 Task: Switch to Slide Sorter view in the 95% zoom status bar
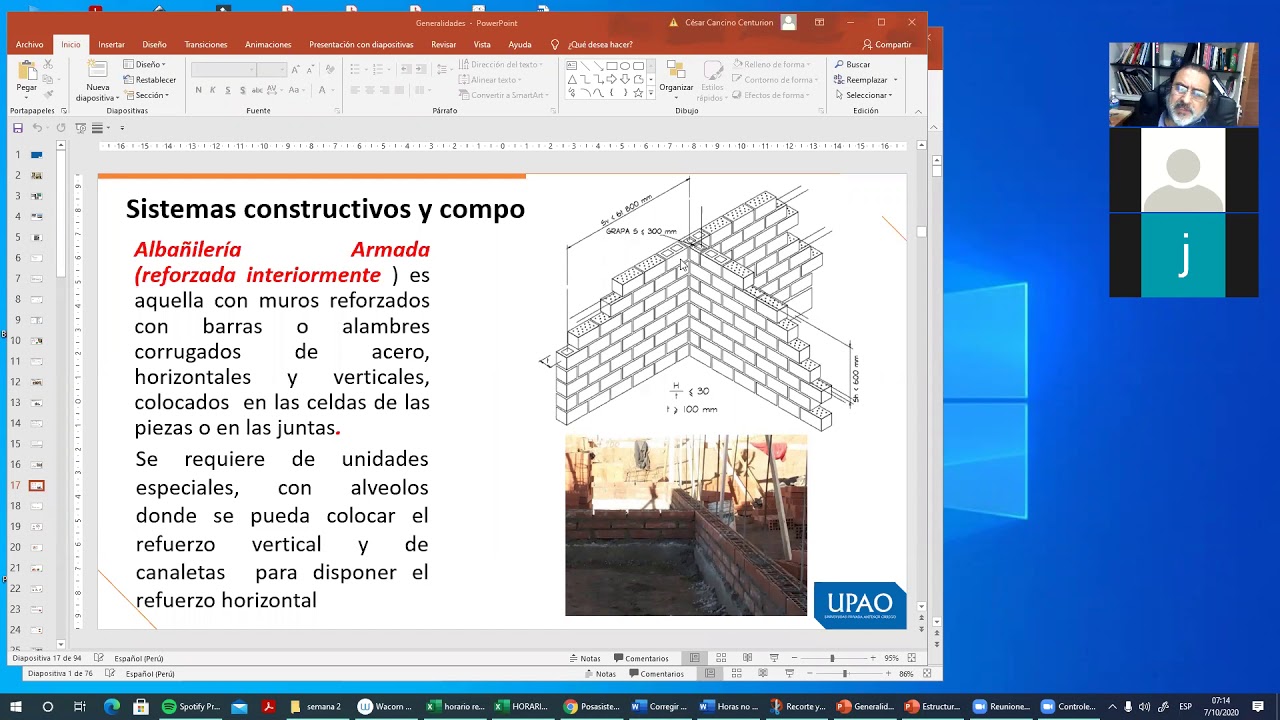(721, 658)
